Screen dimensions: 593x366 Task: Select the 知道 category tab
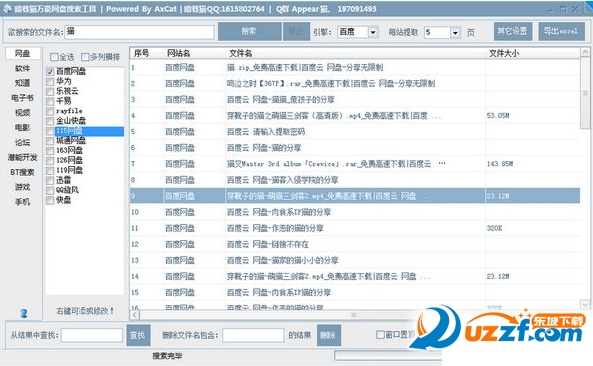(23, 83)
